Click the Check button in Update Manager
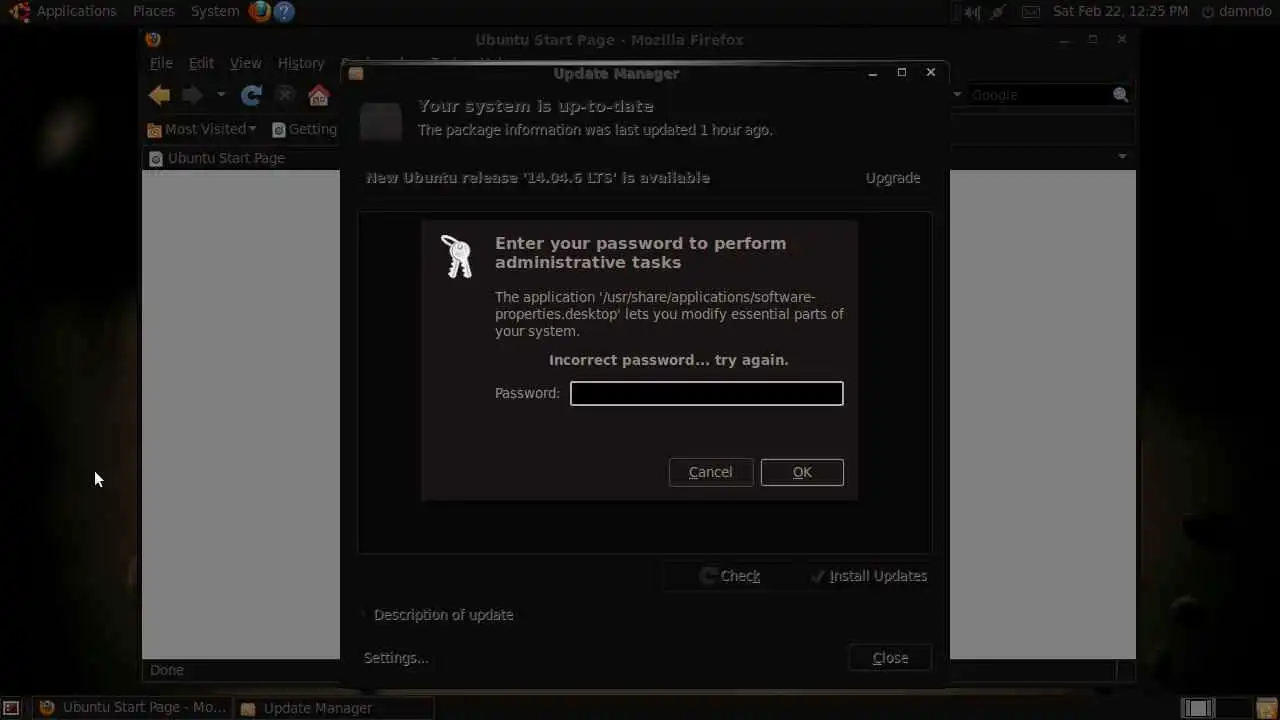Viewport: 1280px width, 720px height. pyautogui.click(x=730, y=576)
